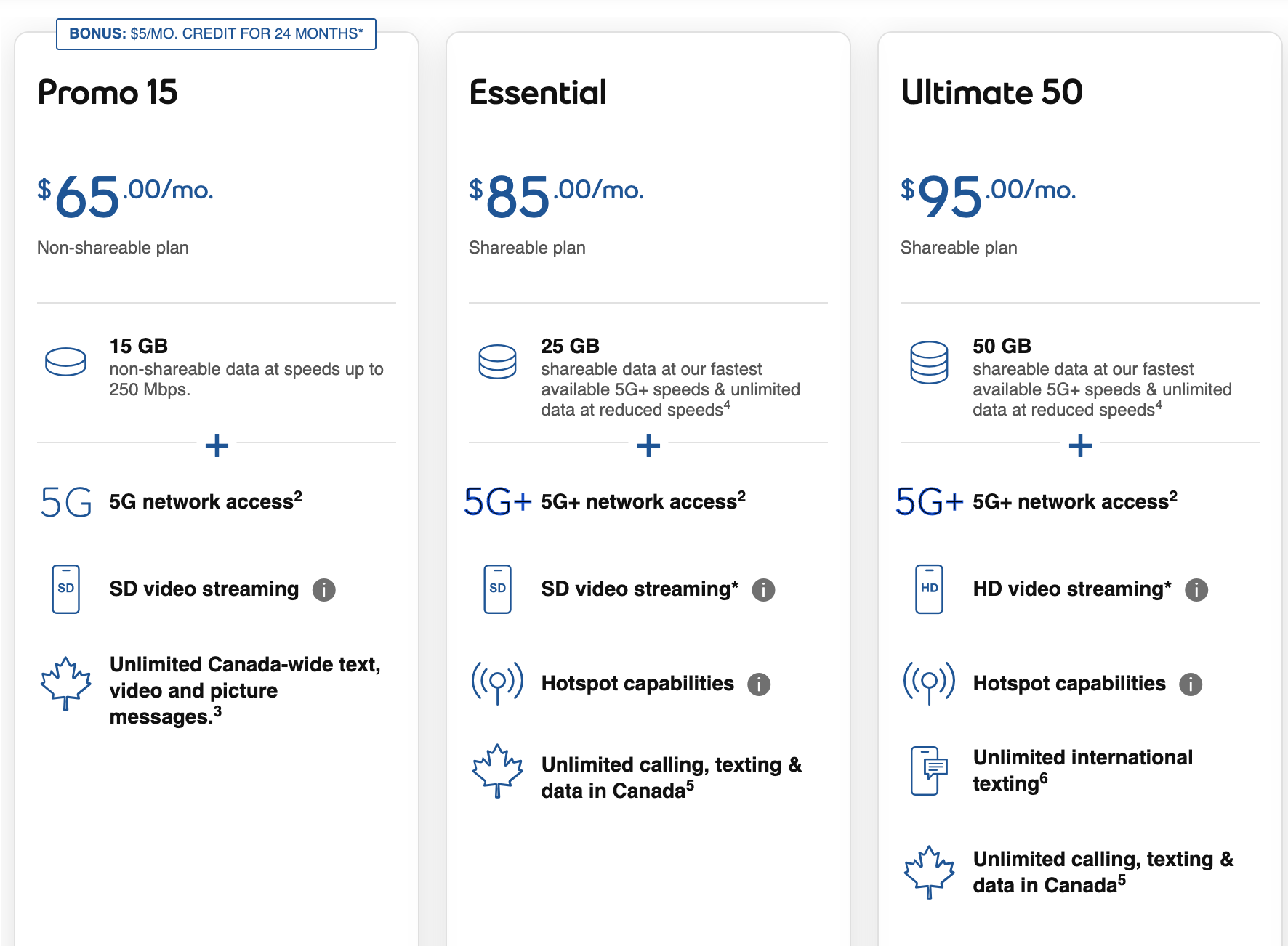Viewport: 1288px width, 946px height.
Task: Click the SD phone icon in Essential plan
Action: [x=497, y=589]
